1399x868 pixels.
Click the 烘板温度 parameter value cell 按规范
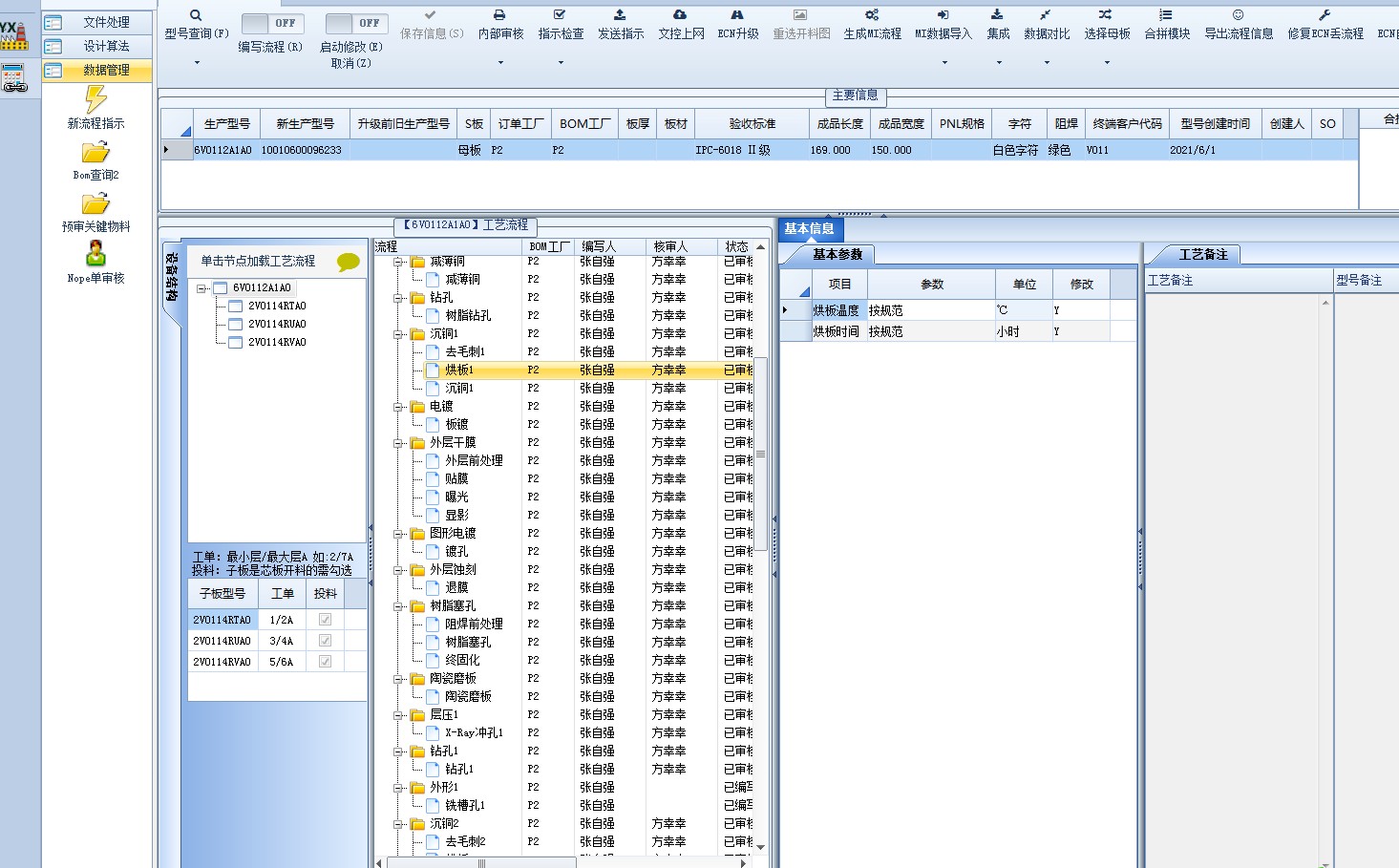931,310
